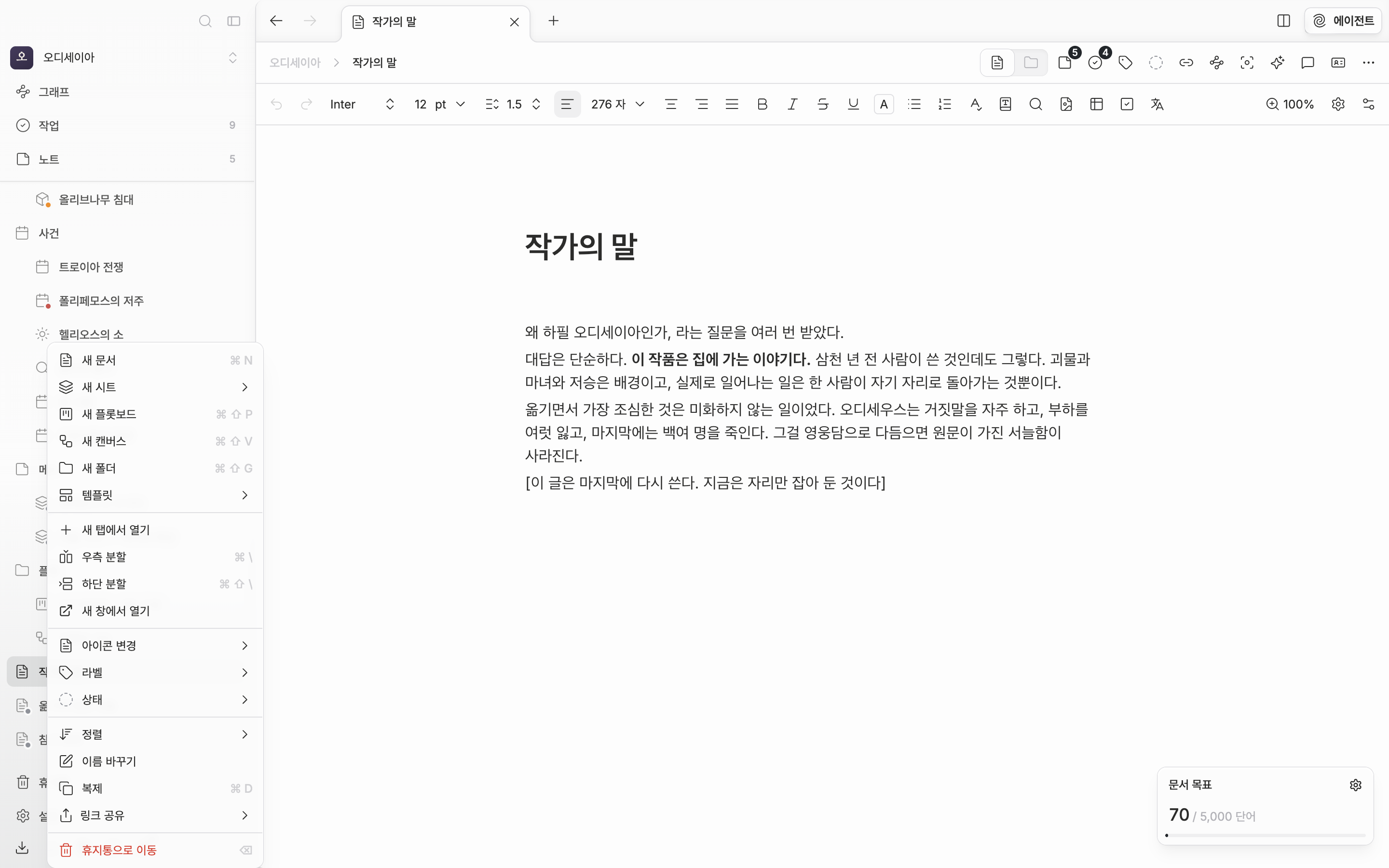Select center text alignment
Screen dimensions: 1389x868
click(x=671, y=104)
